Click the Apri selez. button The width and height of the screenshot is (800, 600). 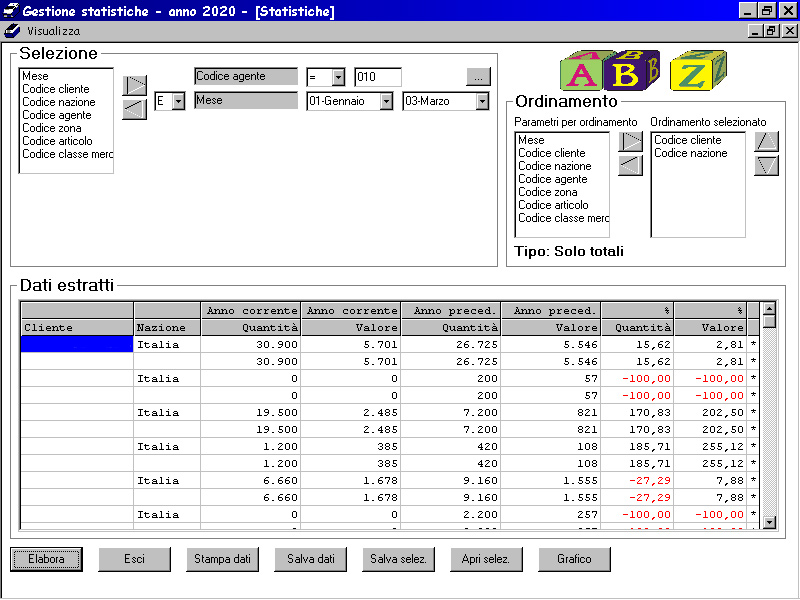pyautogui.click(x=486, y=559)
